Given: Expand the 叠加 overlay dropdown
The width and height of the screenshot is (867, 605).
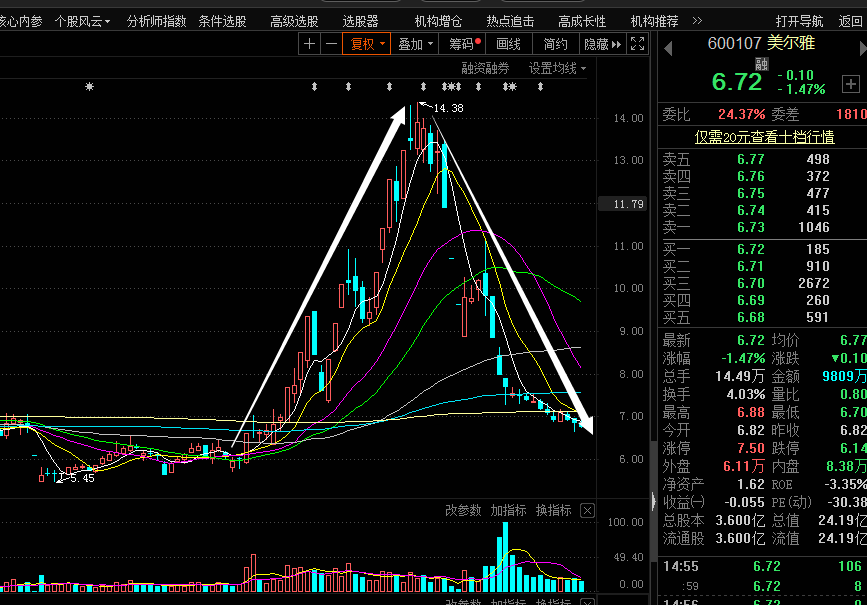Looking at the screenshot, I should tap(415, 44).
